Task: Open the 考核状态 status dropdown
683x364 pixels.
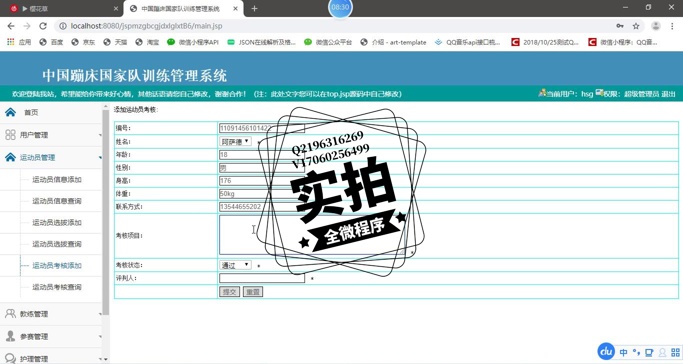Action: pos(235,265)
